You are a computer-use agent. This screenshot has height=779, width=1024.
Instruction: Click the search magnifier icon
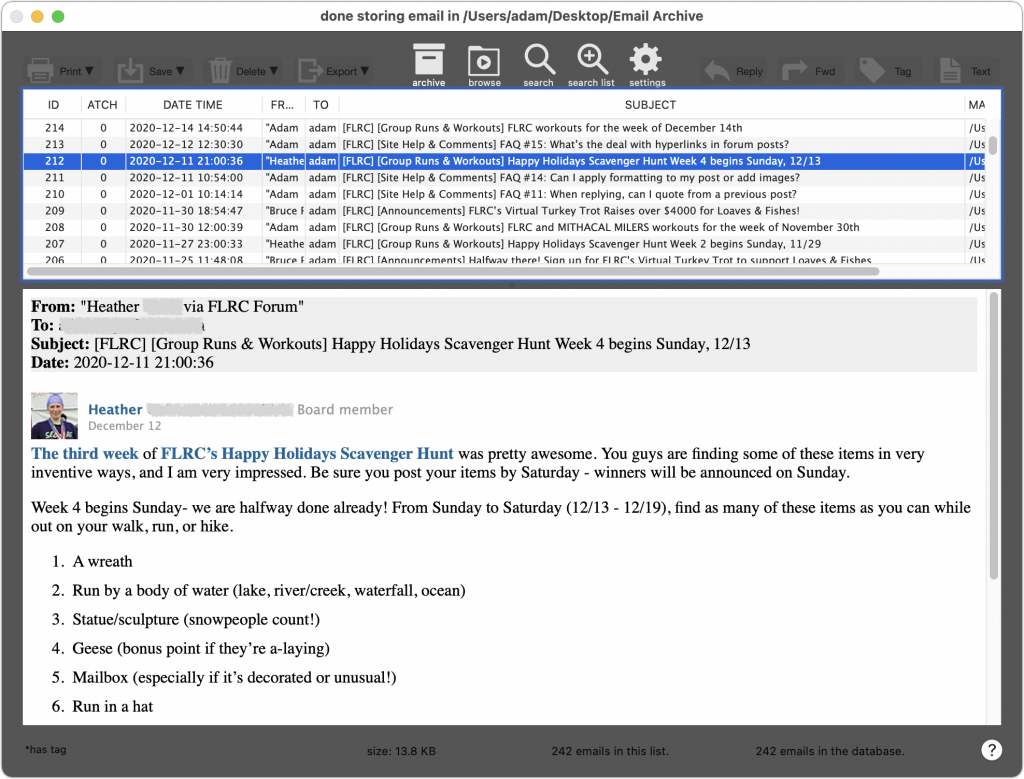(x=538, y=60)
